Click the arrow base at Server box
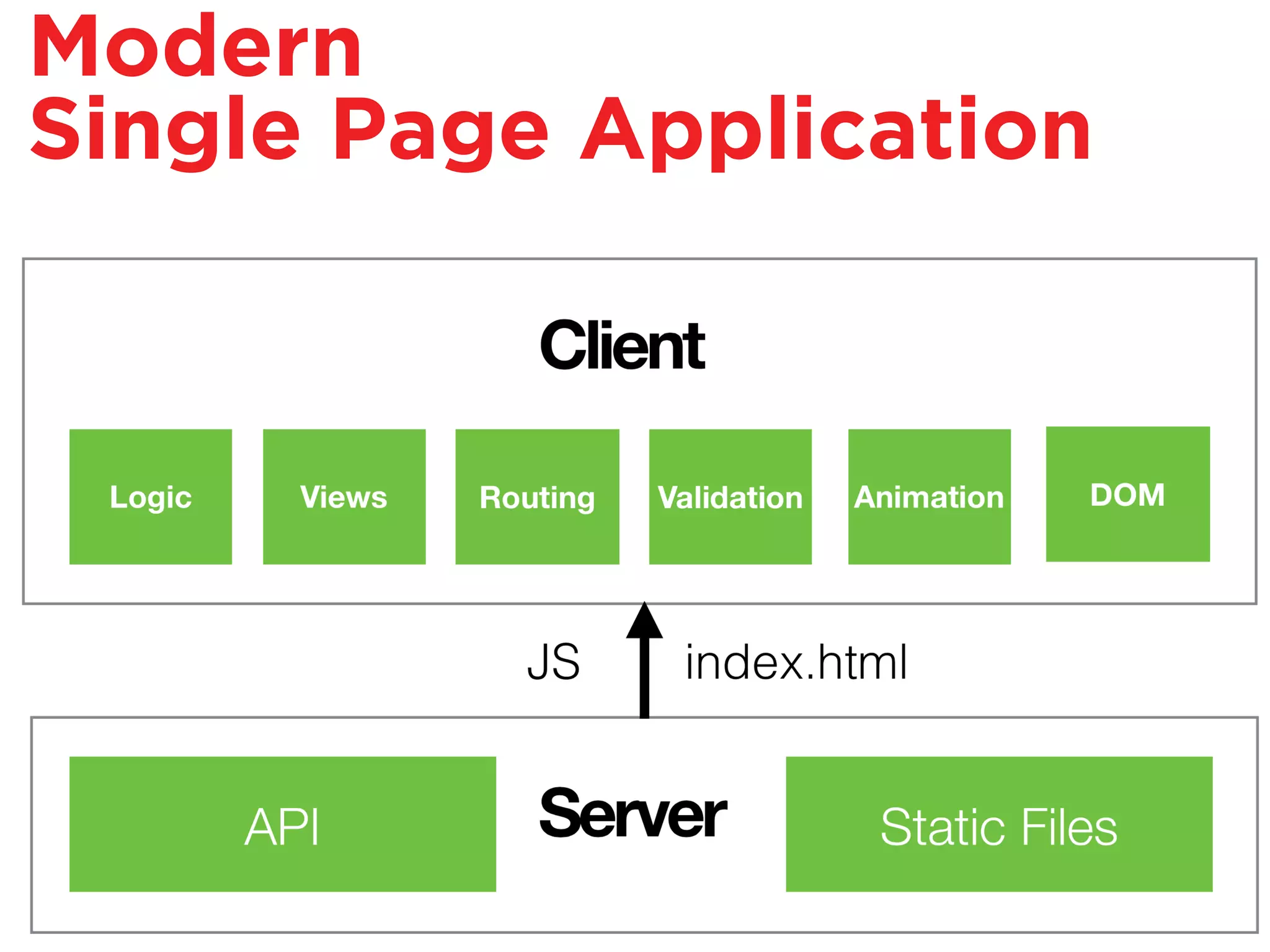The width and height of the screenshot is (1270, 952). (644, 712)
